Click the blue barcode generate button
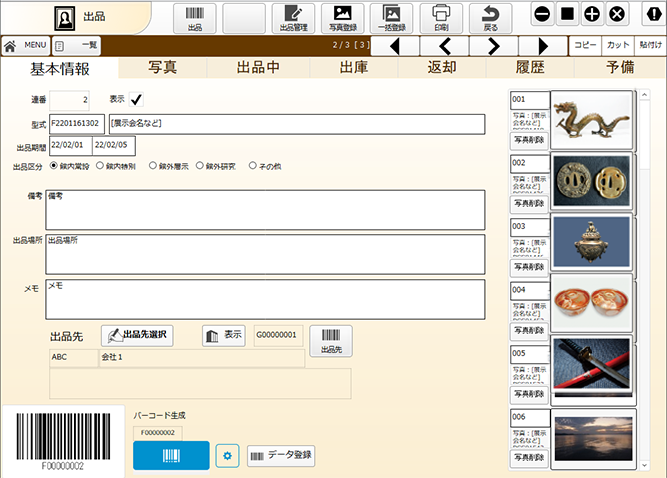Viewport: 667px width, 478px height. 171,455
